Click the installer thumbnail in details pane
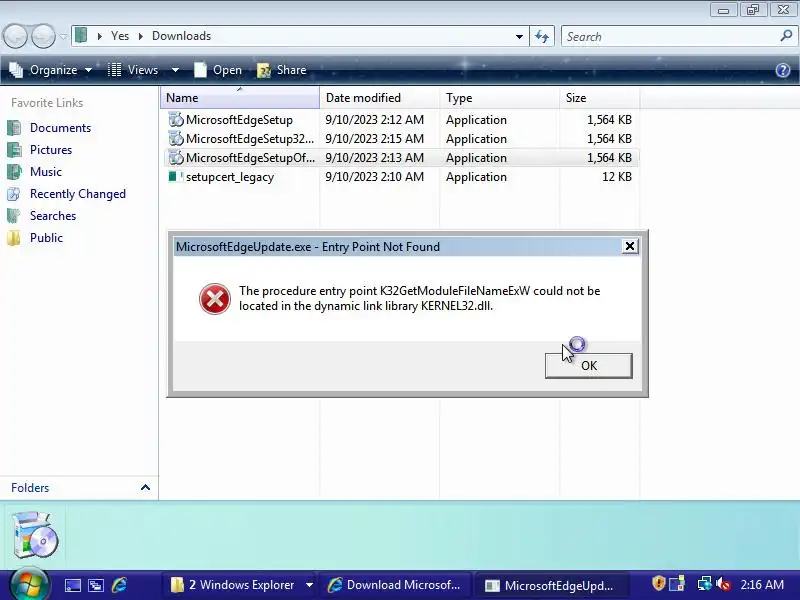 (35, 535)
